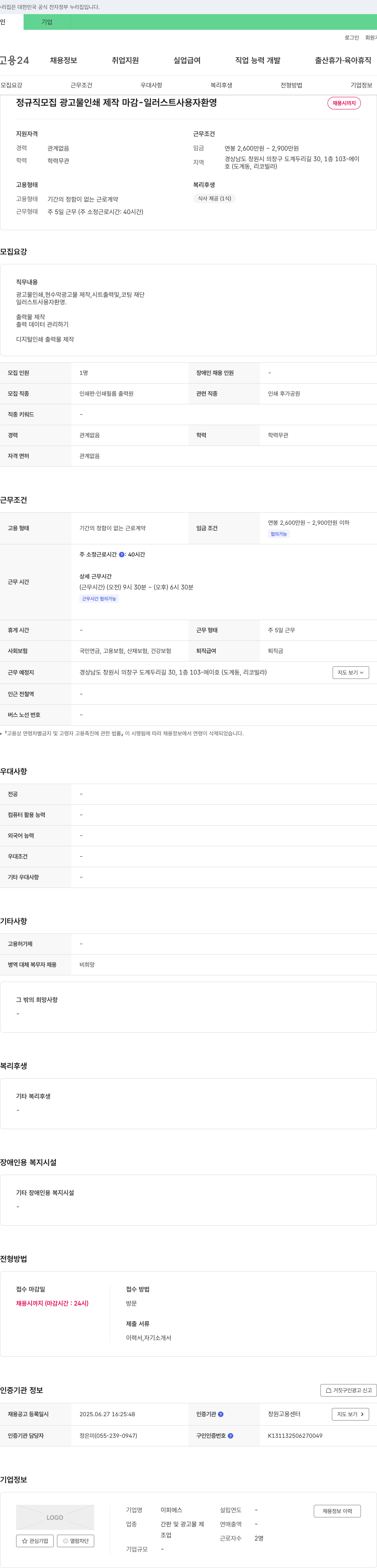Click 이력서,자기소개서 under 제출 서류

click(x=148, y=1338)
